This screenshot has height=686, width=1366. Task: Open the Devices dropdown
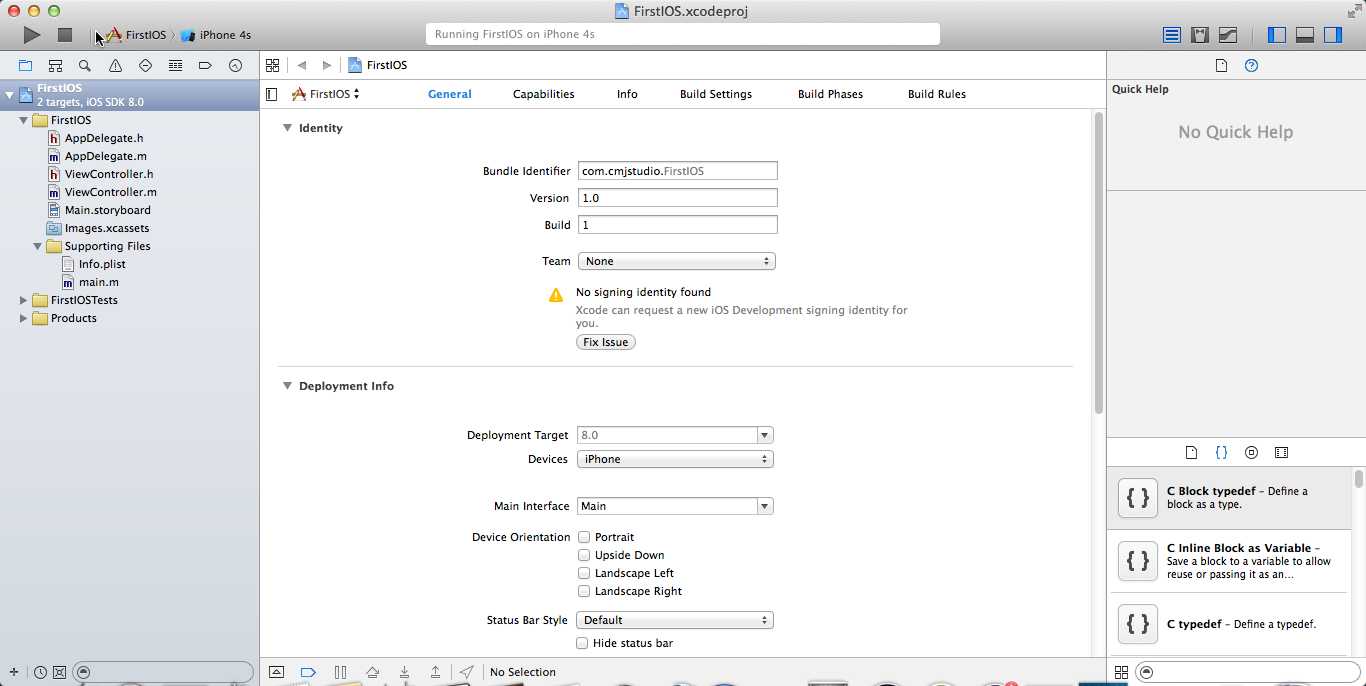[x=675, y=459]
